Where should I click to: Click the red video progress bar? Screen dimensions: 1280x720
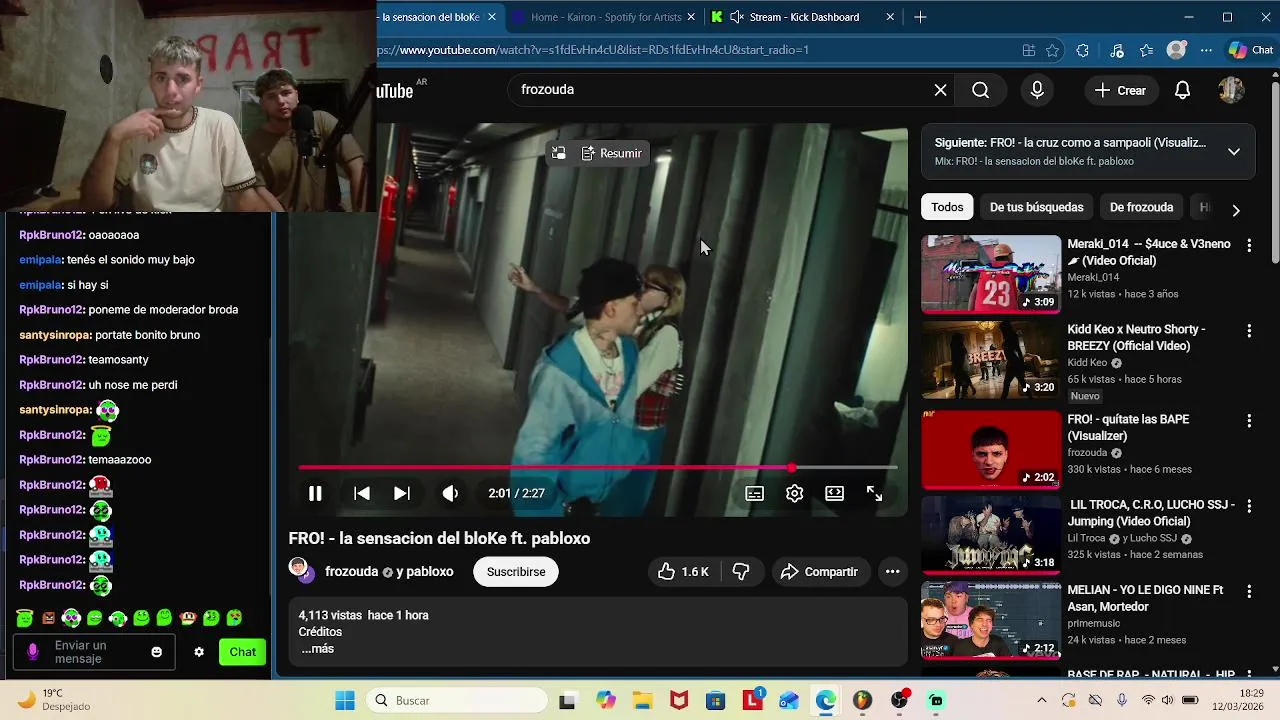pos(597,467)
